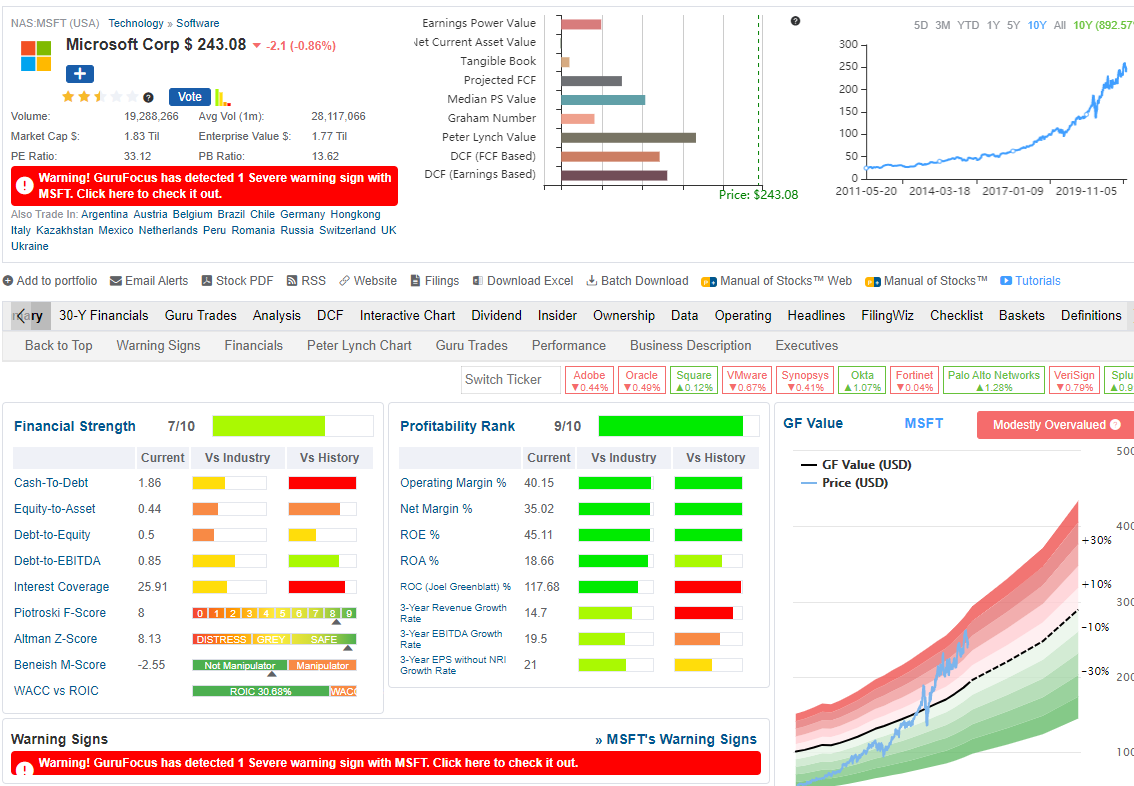Click the MSFT ticker label in GF Value
Image resolution: width=1134 pixels, height=786 pixels.
[924, 423]
